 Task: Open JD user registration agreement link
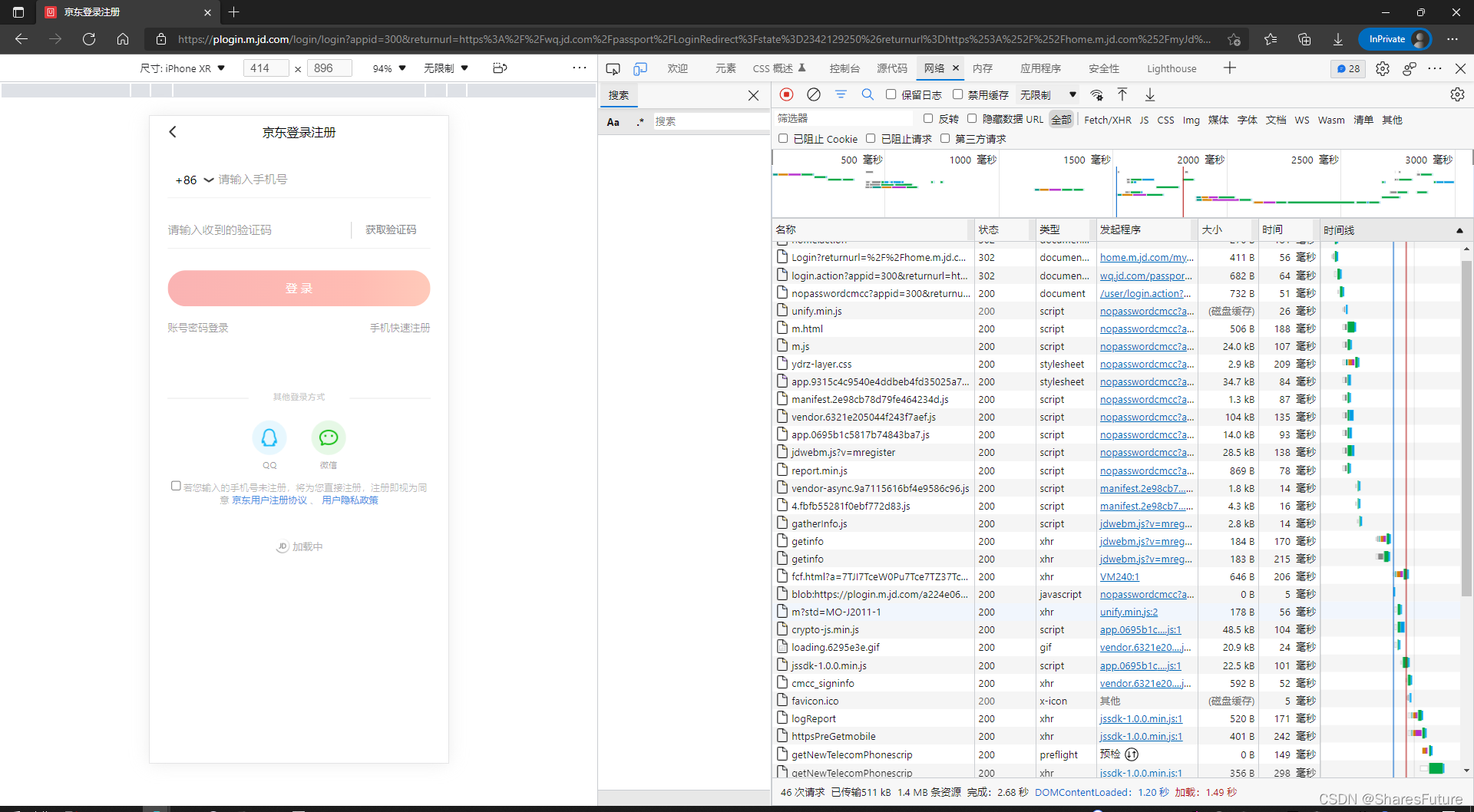269,500
